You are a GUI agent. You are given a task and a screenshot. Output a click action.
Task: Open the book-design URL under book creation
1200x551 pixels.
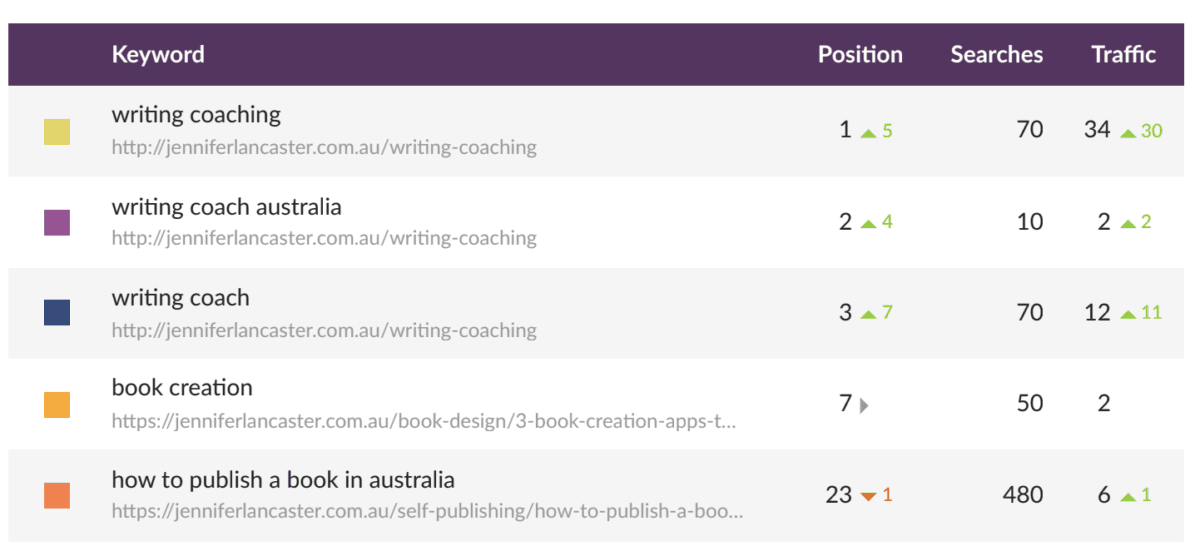click(x=424, y=421)
